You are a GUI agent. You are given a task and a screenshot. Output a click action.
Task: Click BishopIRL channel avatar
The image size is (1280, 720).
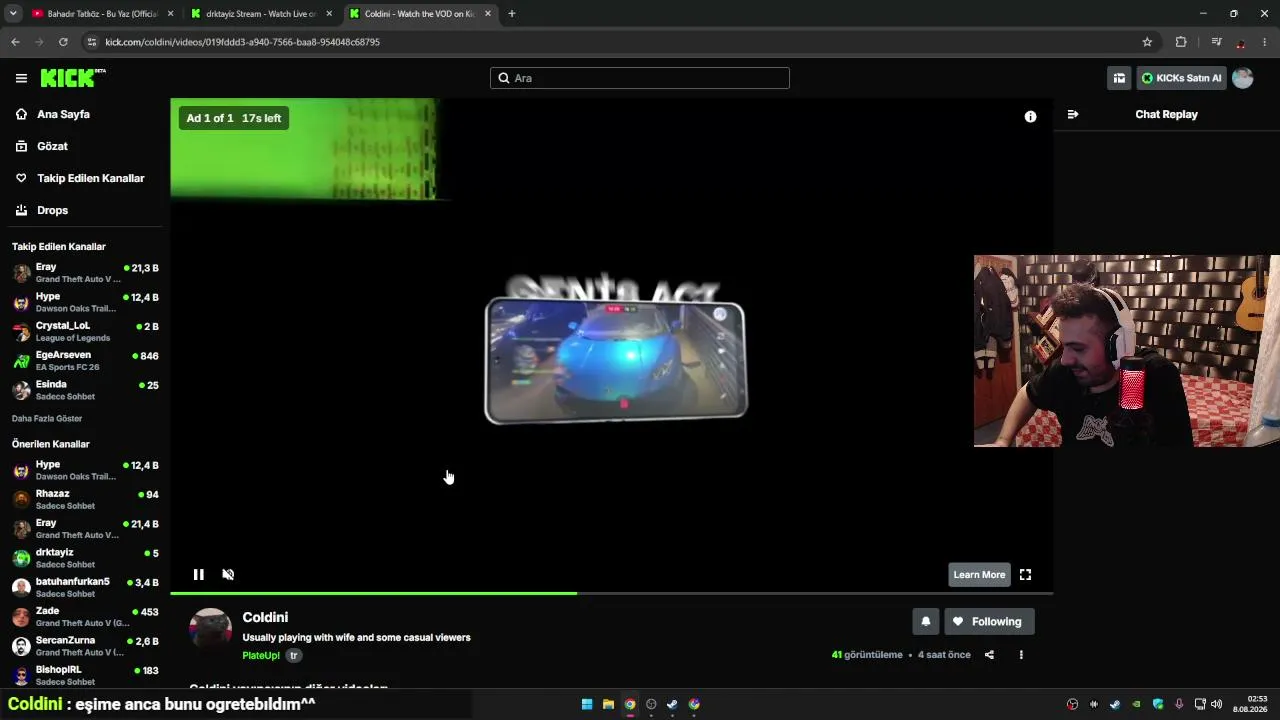tap(21, 675)
